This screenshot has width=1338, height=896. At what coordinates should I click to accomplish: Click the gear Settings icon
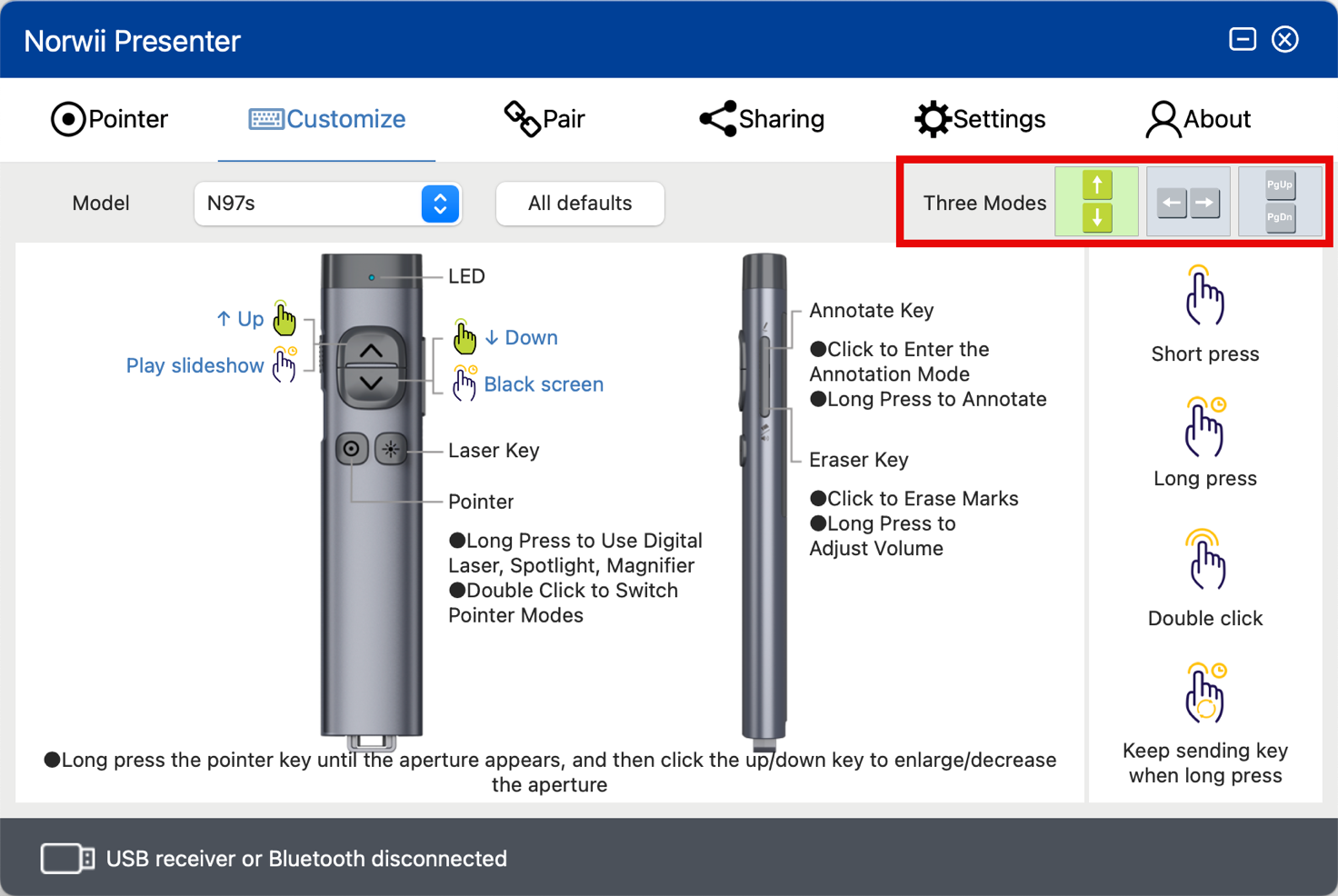click(x=933, y=119)
